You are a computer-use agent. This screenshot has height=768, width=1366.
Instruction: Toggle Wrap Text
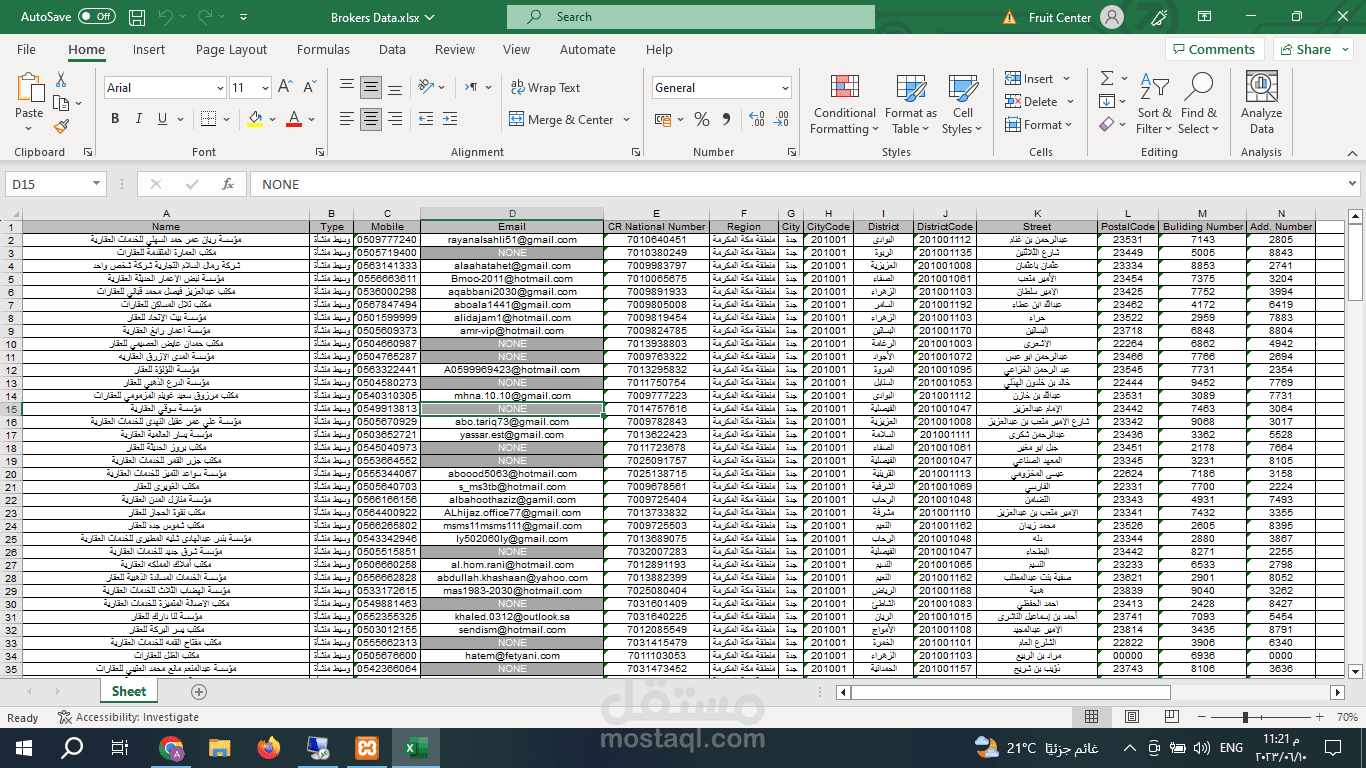(545, 88)
